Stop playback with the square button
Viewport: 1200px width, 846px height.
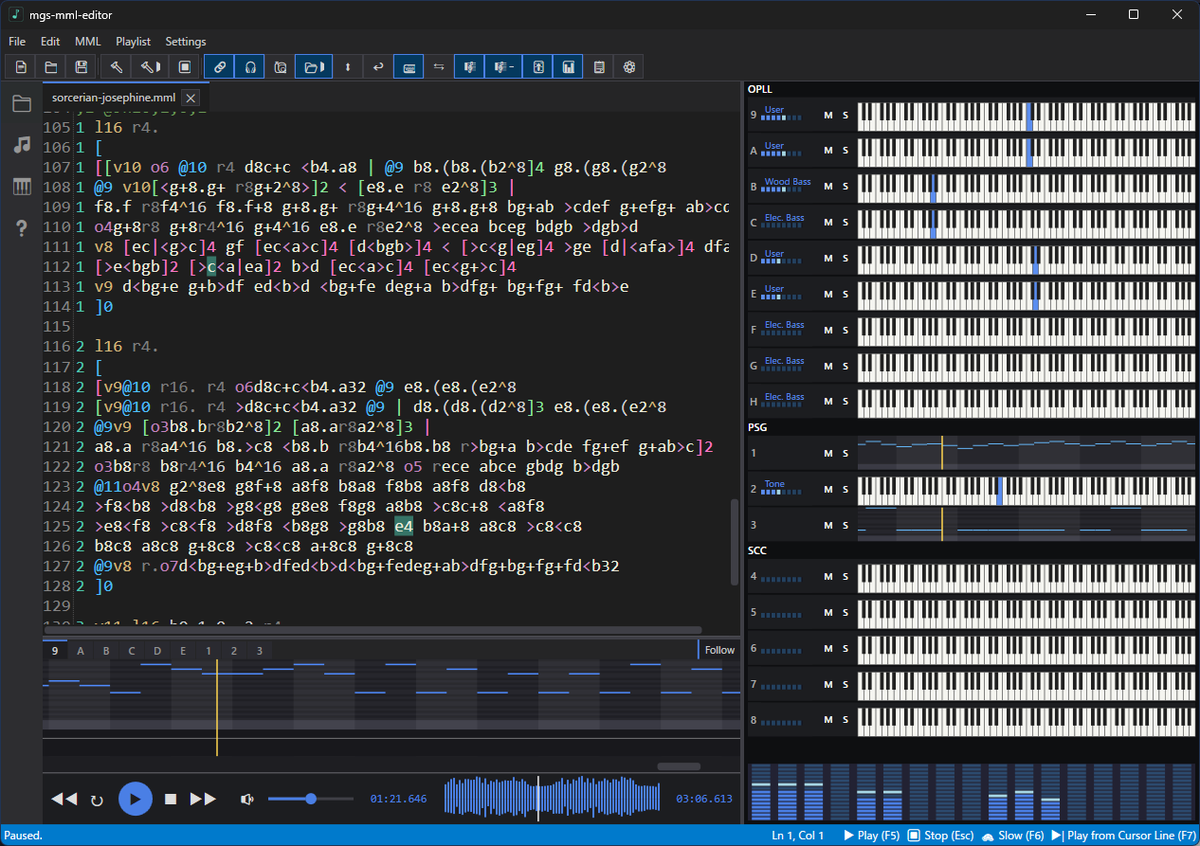click(x=170, y=799)
